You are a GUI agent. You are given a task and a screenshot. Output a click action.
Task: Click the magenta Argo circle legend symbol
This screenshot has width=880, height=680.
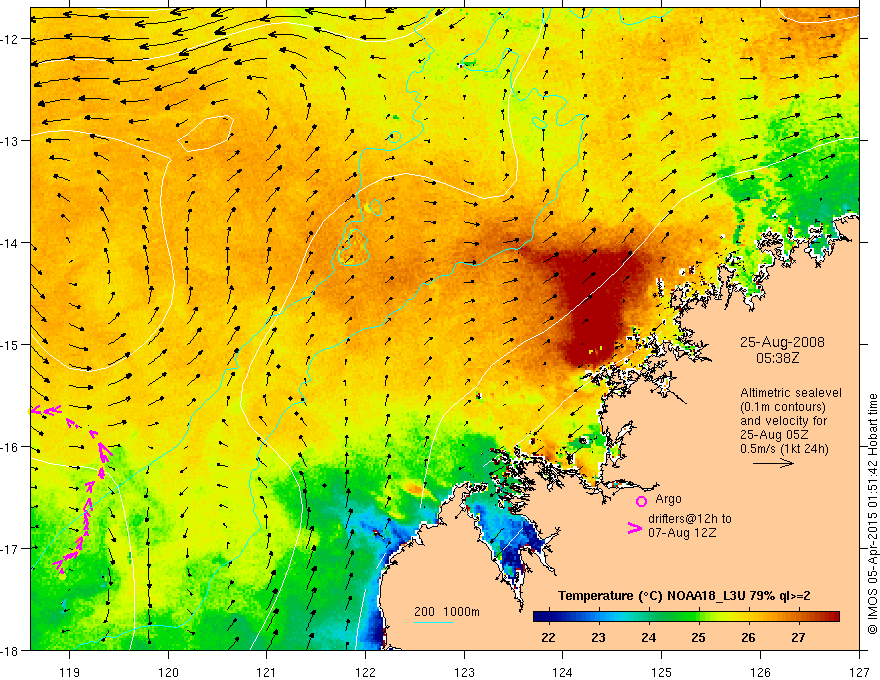[x=641, y=501]
